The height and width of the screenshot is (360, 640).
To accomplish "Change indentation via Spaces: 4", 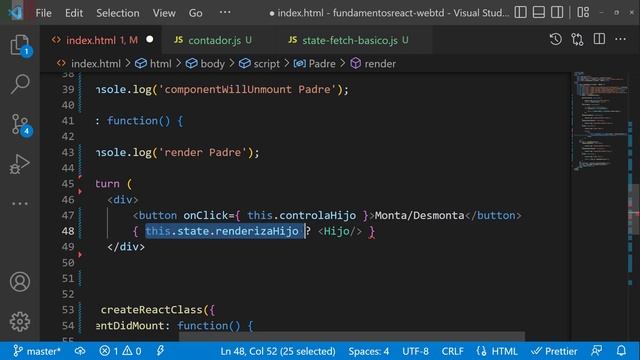I will click(x=369, y=351).
